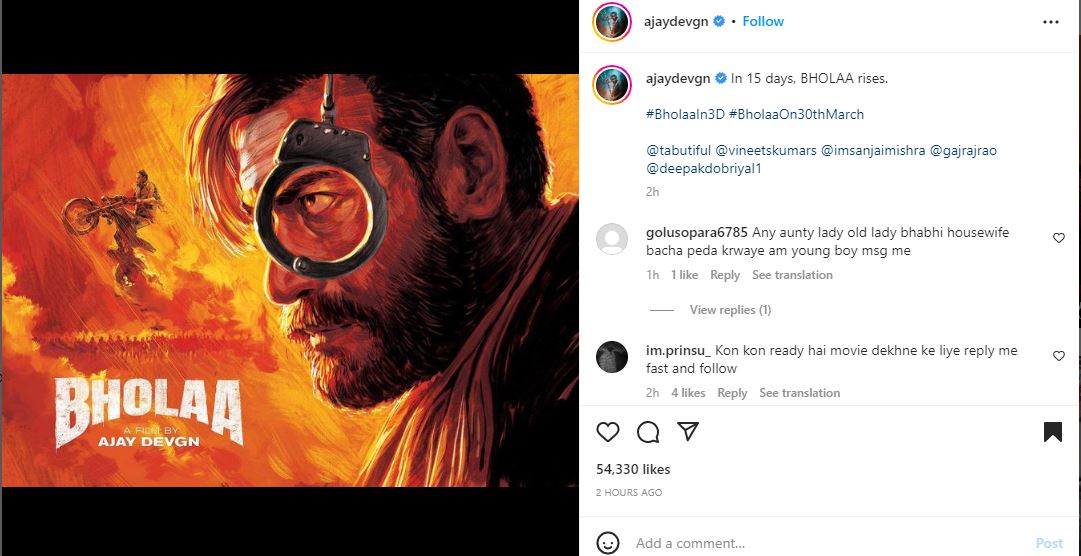
Task: Like im.prinsu_'s comment
Action: pos(1059,356)
